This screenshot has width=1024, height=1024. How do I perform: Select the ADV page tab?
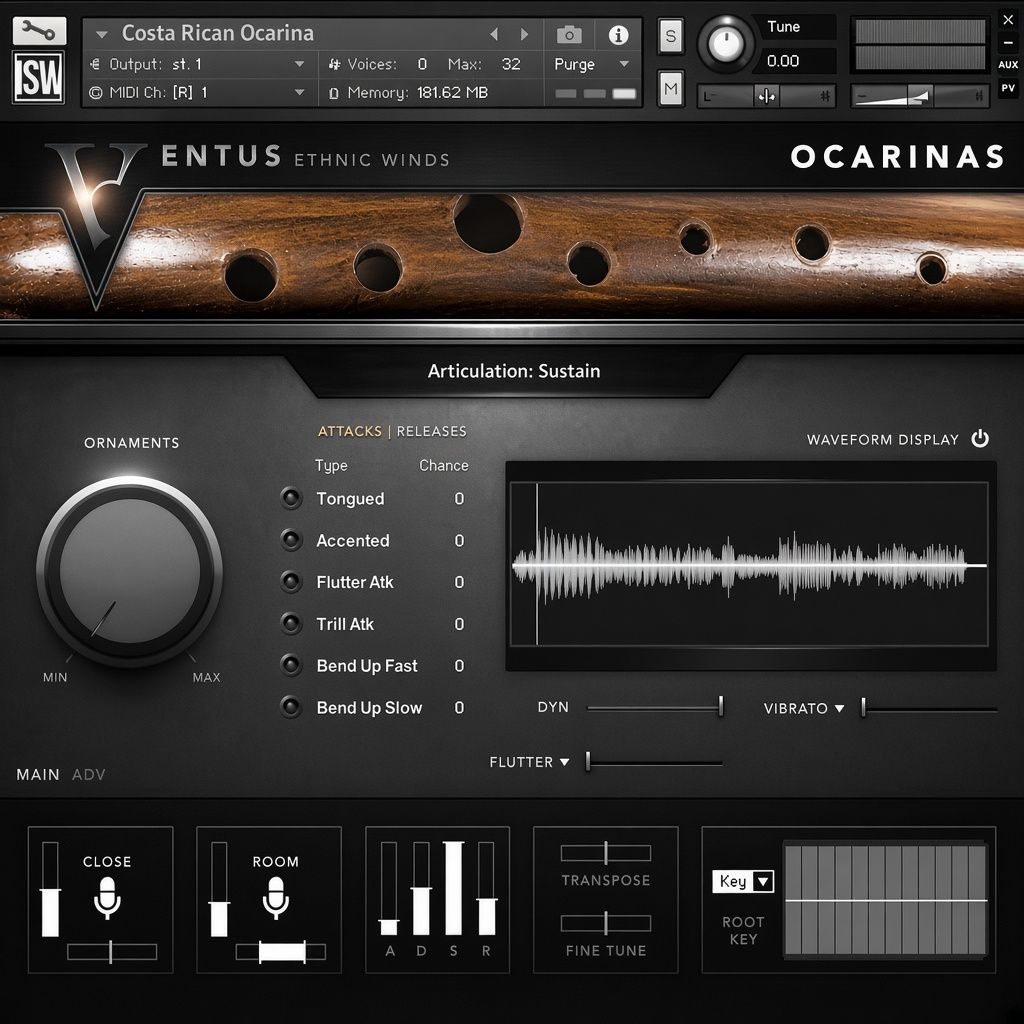coord(89,775)
